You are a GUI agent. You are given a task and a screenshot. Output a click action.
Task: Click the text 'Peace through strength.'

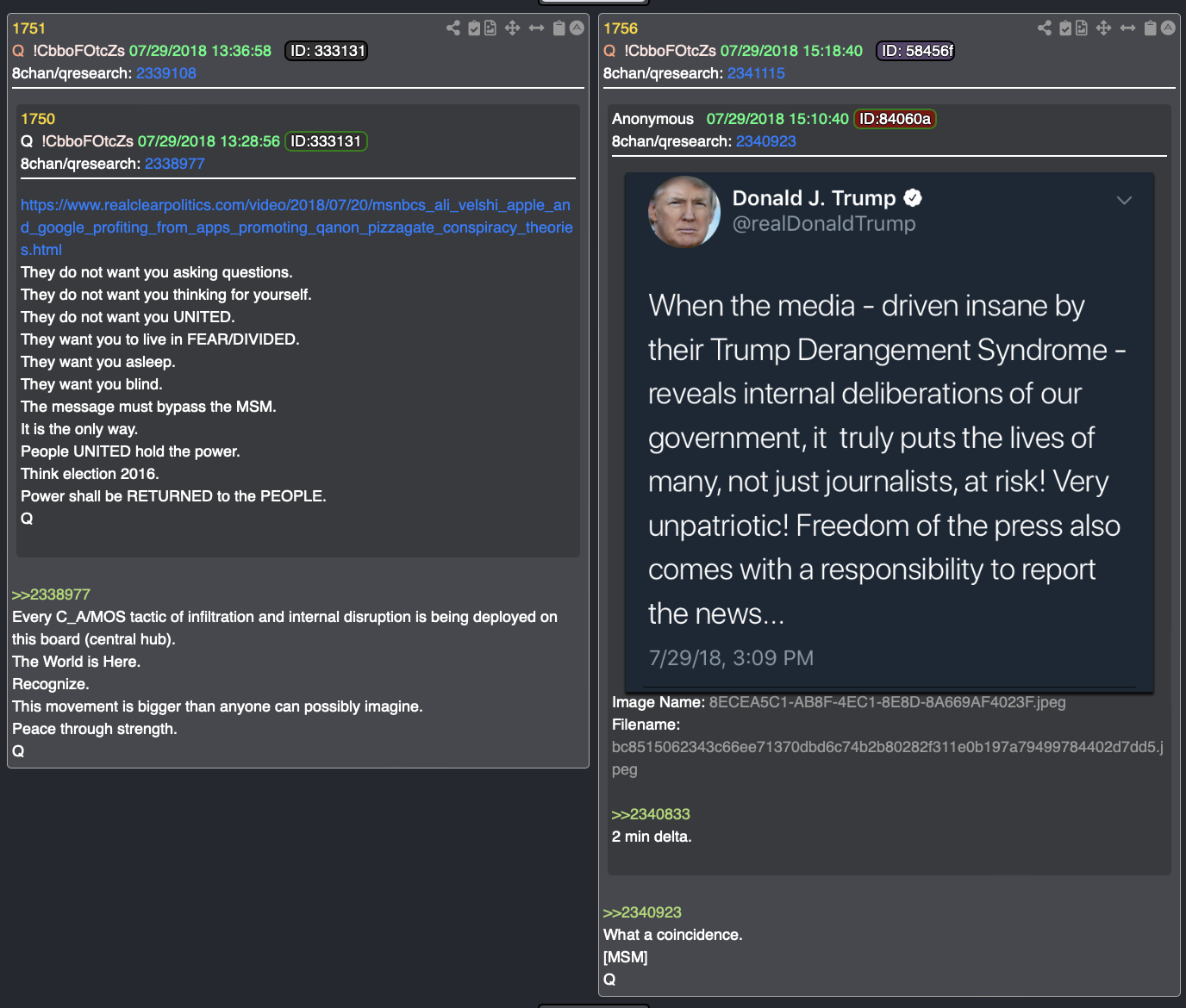pyautogui.click(x=95, y=729)
